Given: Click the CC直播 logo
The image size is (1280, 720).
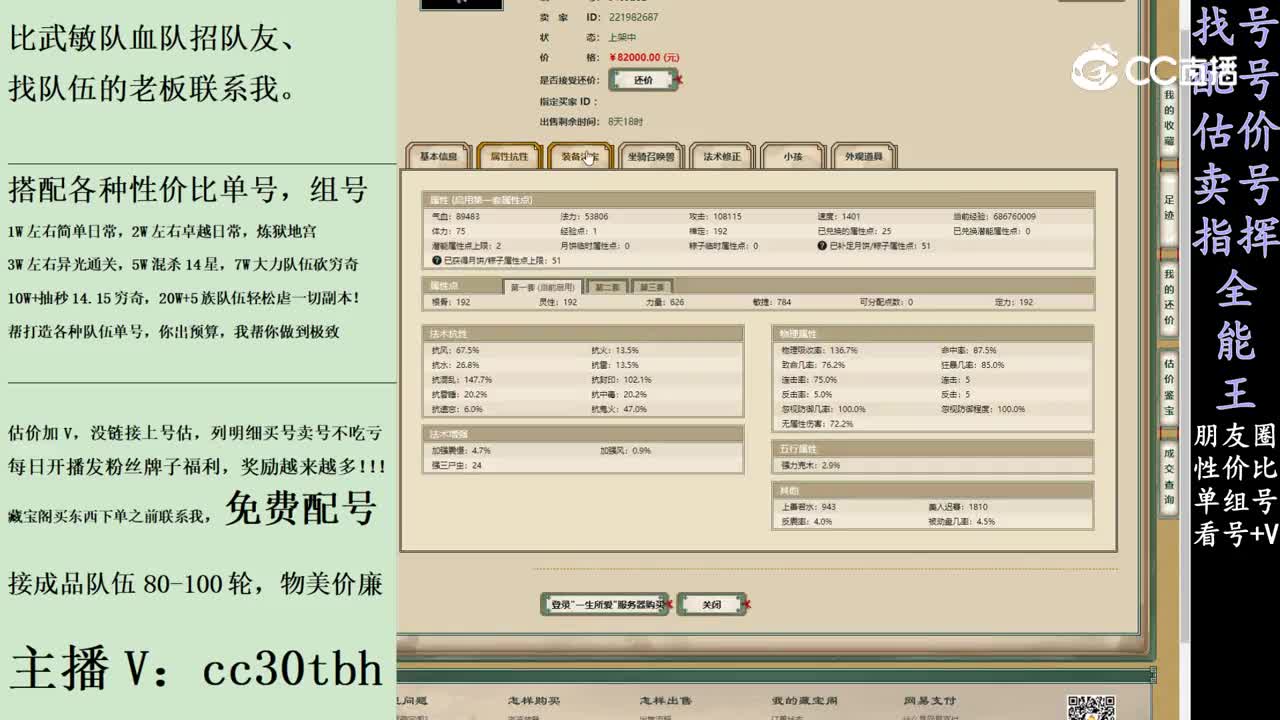Looking at the screenshot, I should (x=1156, y=68).
